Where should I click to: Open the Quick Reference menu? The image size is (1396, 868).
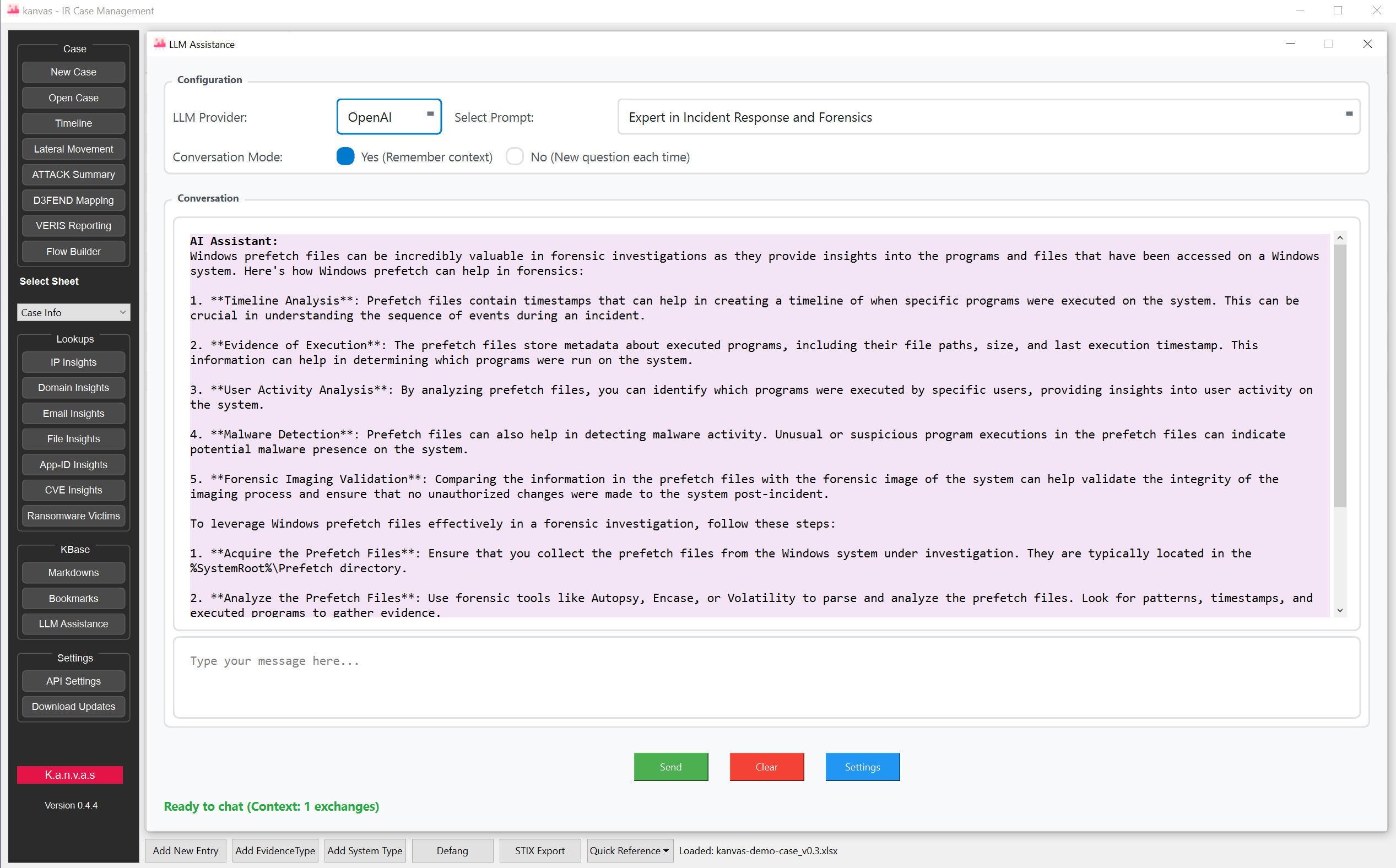629,850
